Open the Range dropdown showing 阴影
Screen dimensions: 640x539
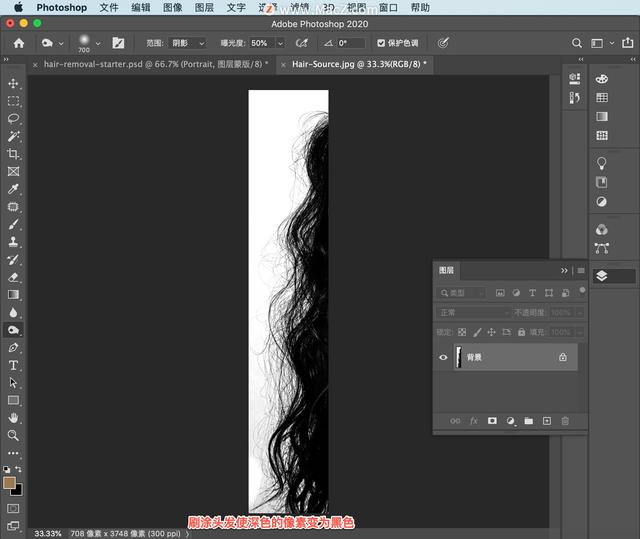click(188, 43)
